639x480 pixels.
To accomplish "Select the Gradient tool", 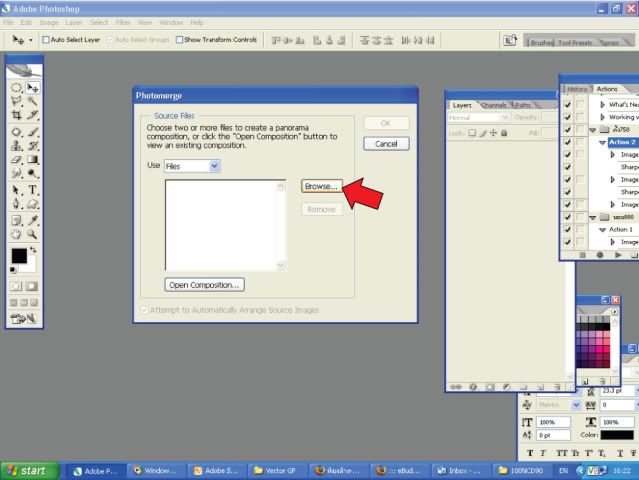I will pyautogui.click(x=32, y=160).
